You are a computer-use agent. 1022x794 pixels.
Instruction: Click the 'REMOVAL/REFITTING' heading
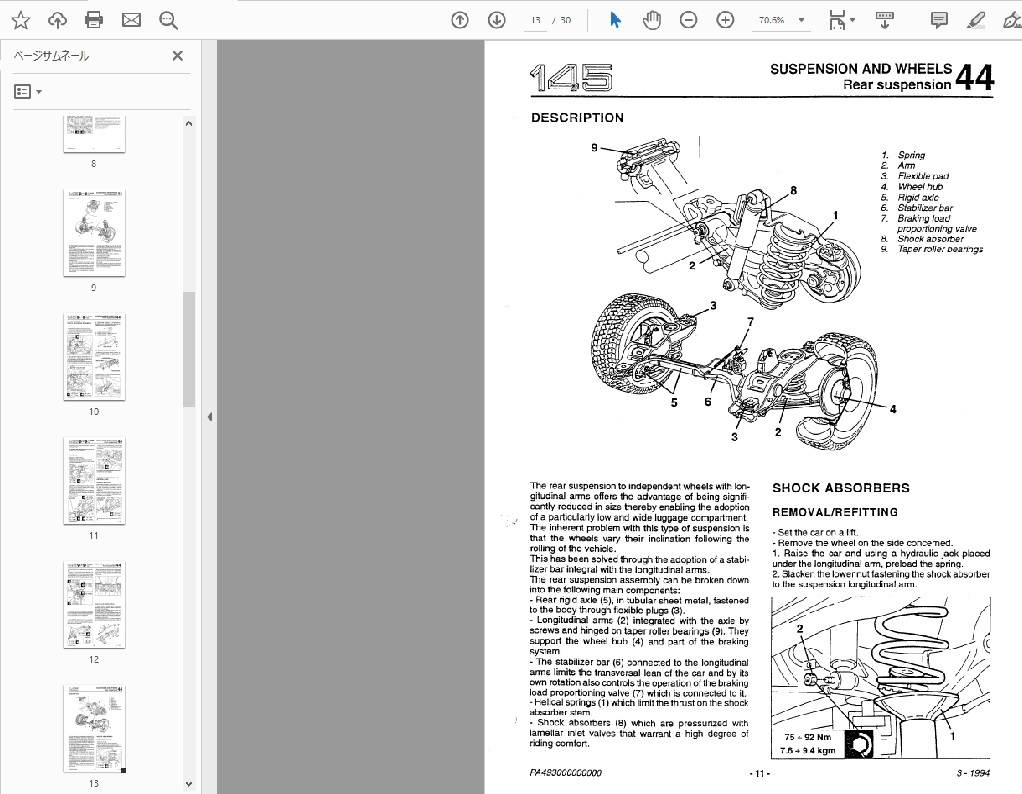click(835, 512)
